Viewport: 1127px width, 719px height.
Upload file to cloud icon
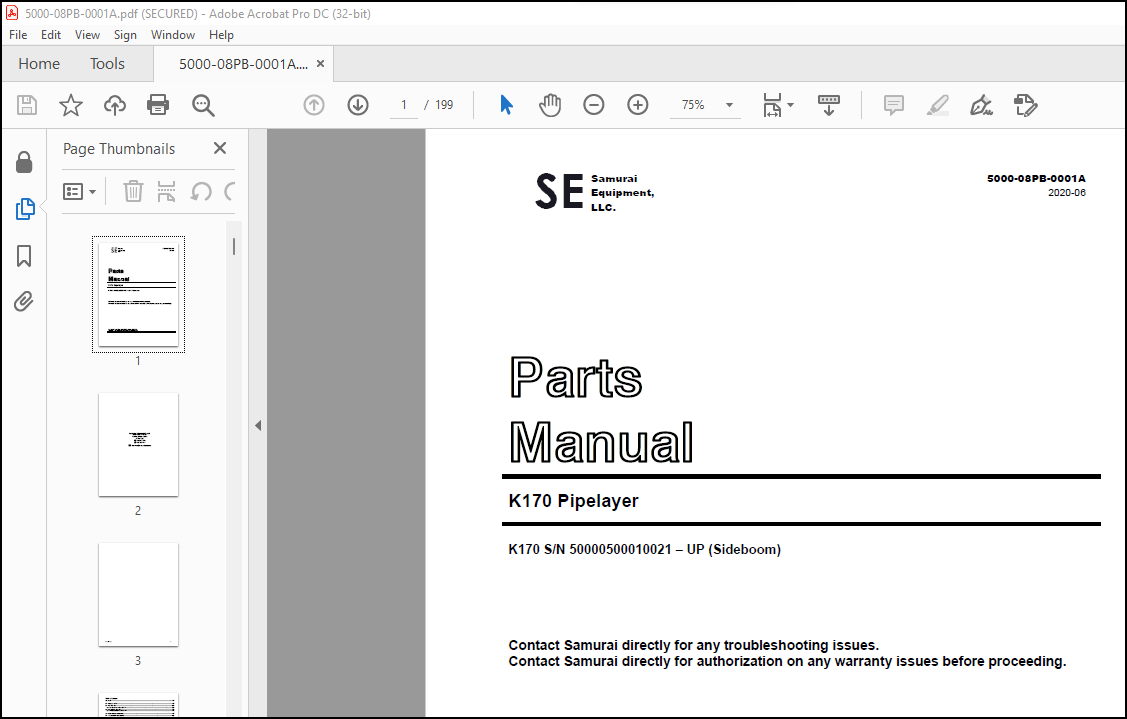pos(114,105)
